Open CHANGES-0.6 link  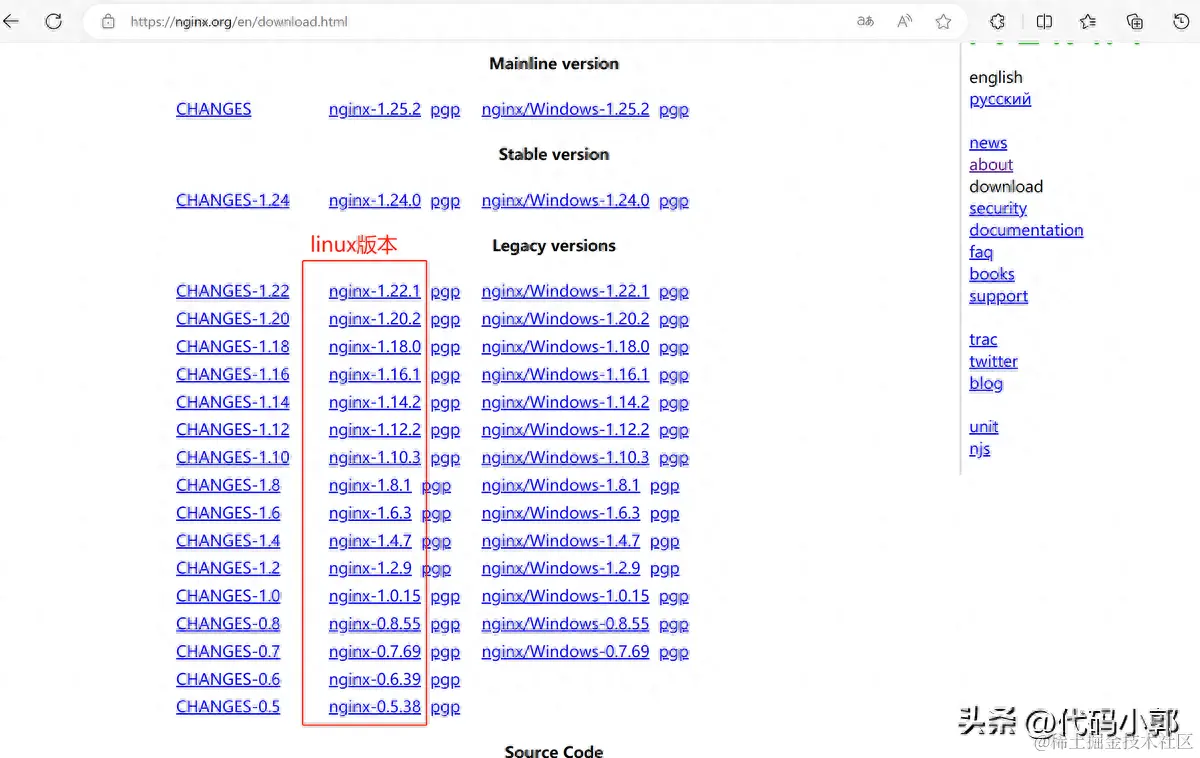(x=228, y=679)
